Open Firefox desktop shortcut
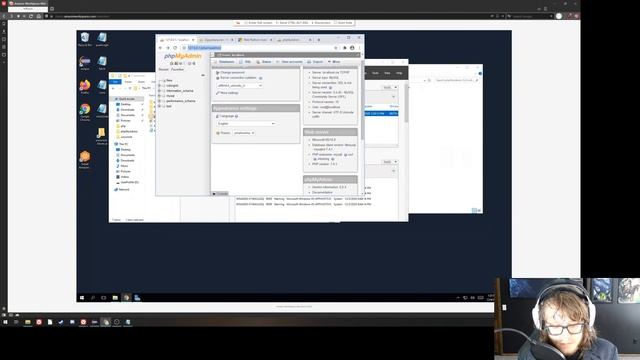Viewport: 640px width, 360px height. (85, 87)
